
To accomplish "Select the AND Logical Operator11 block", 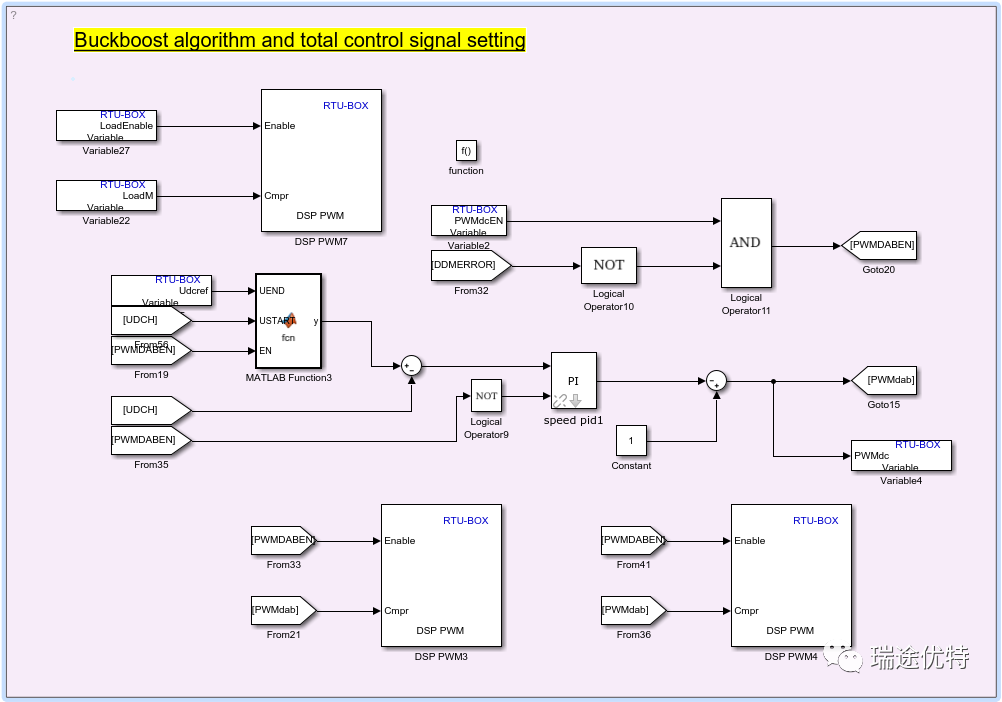I will click(x=745, y=243).
